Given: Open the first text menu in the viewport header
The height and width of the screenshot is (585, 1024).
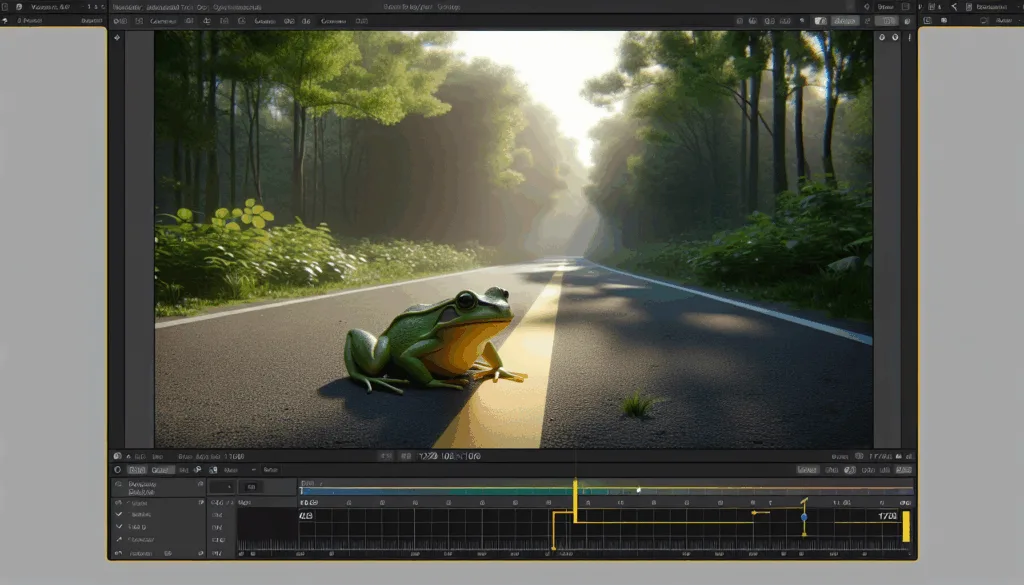Looking at the screenshot, I should [x=163, y=21].
